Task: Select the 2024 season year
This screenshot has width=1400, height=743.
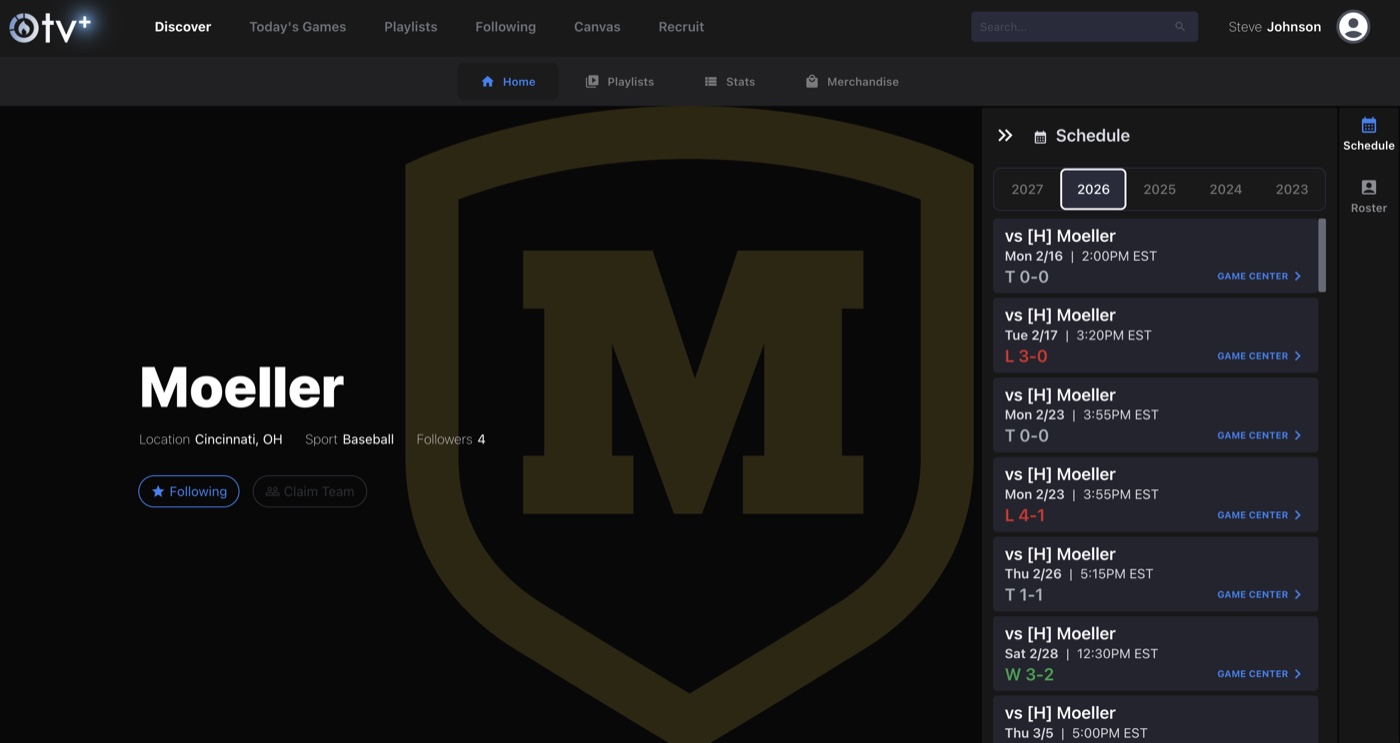Action: 1225,189
